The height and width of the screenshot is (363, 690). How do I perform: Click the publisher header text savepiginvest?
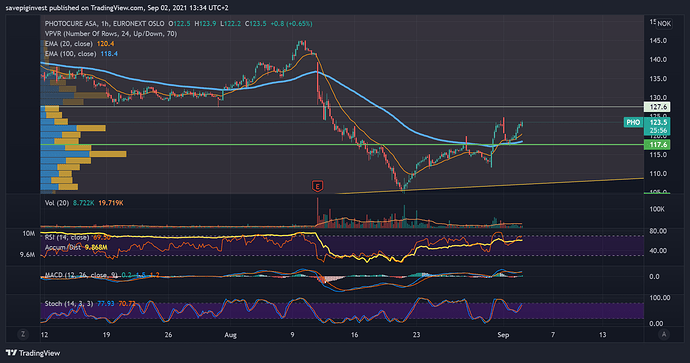(26, 7)
